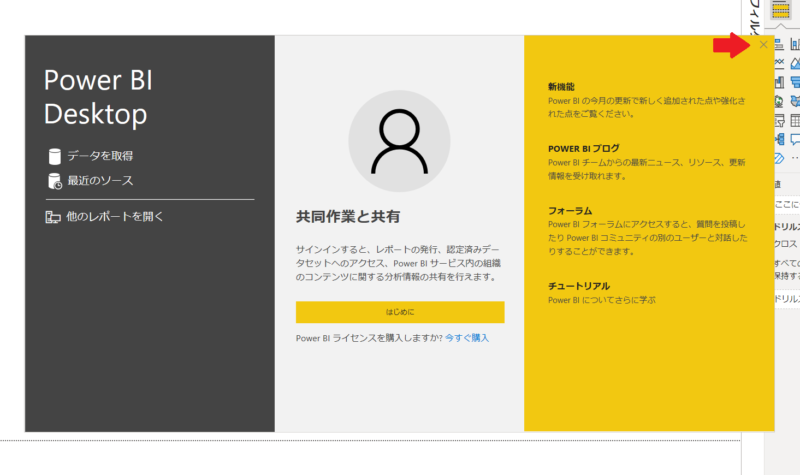Select 他のレポートを開く option
The height and width of the screenshot is (475, 800).
104,217
